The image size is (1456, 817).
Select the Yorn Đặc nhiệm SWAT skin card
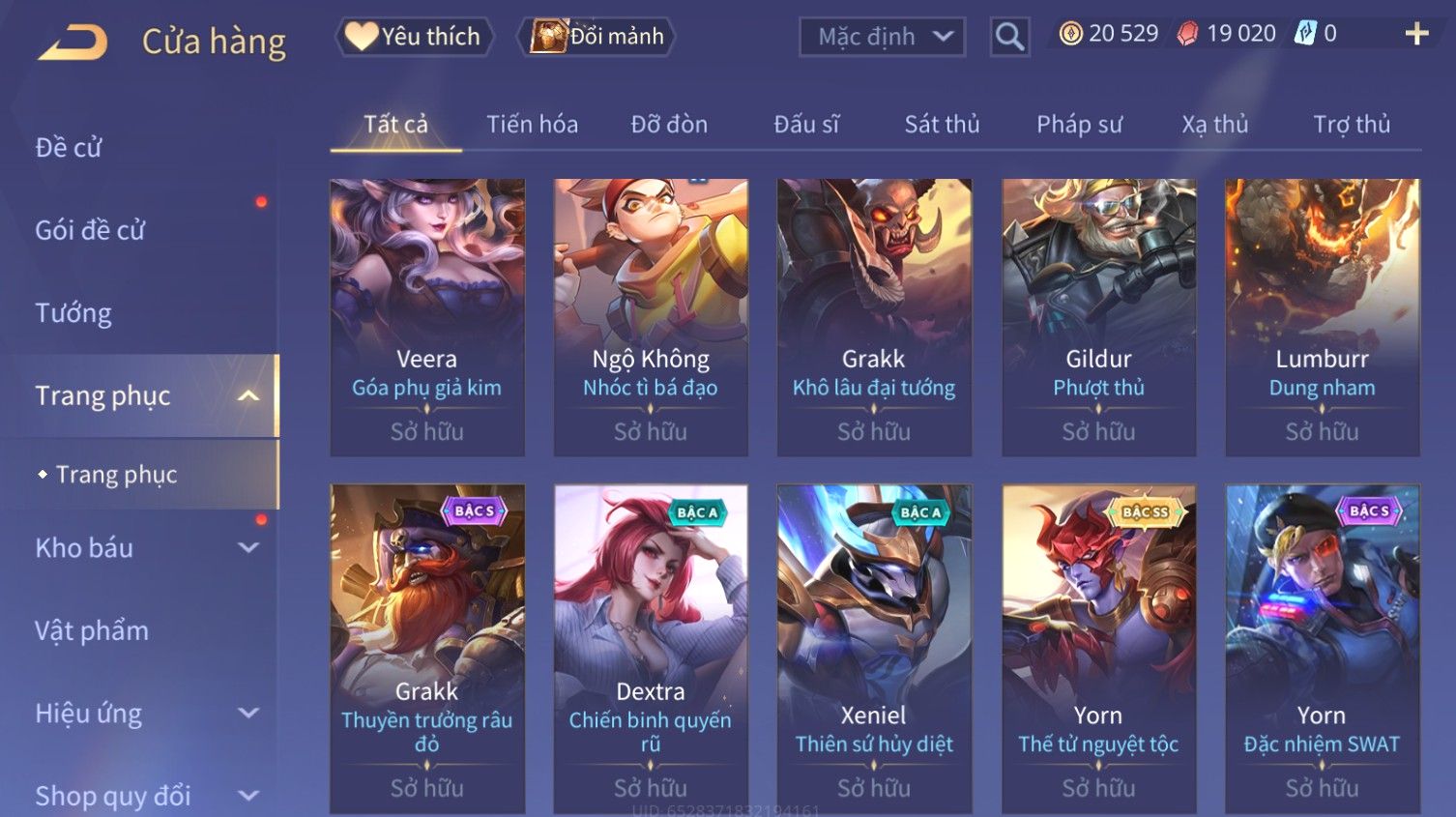pos(1322,649)
